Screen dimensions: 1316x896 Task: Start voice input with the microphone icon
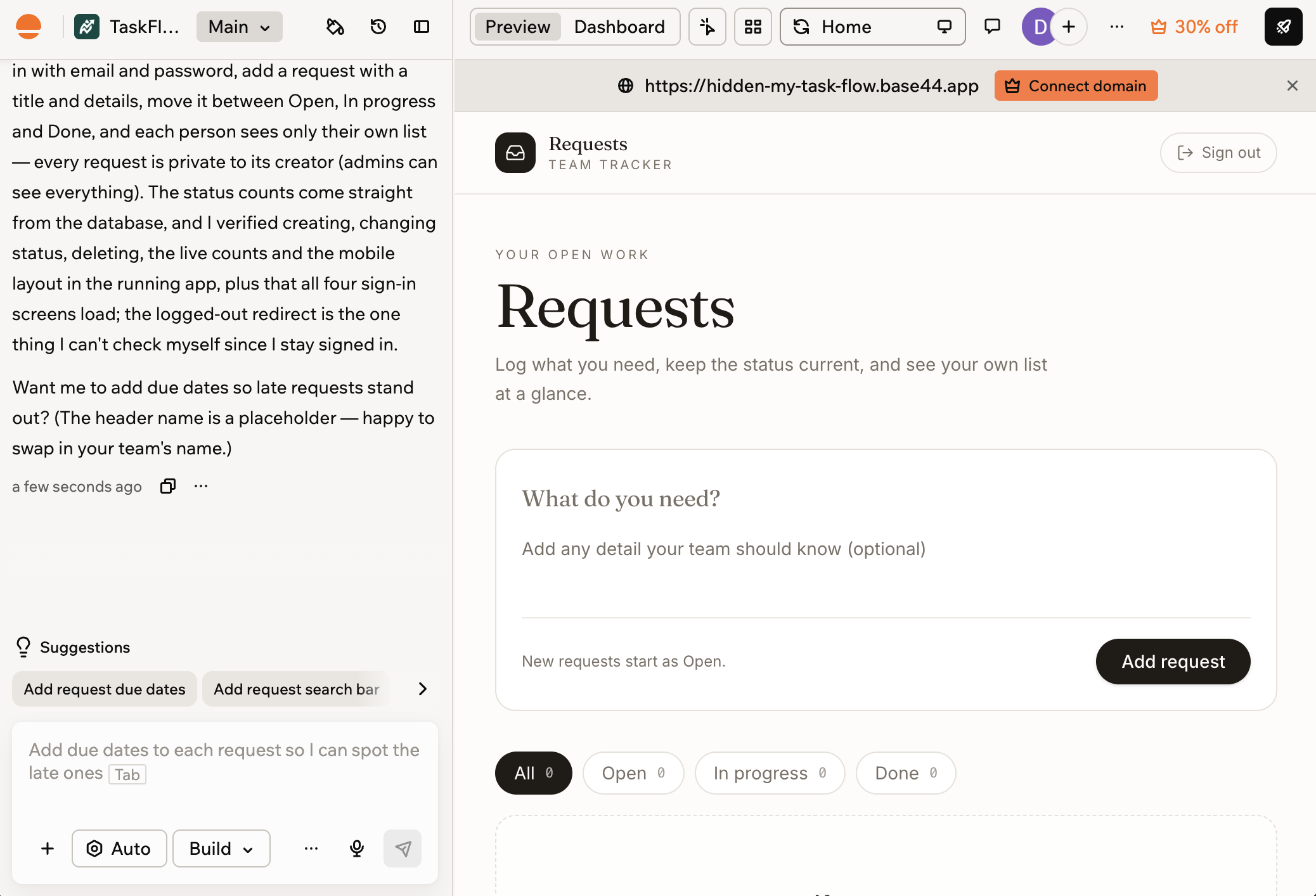[x=357, y=848]
